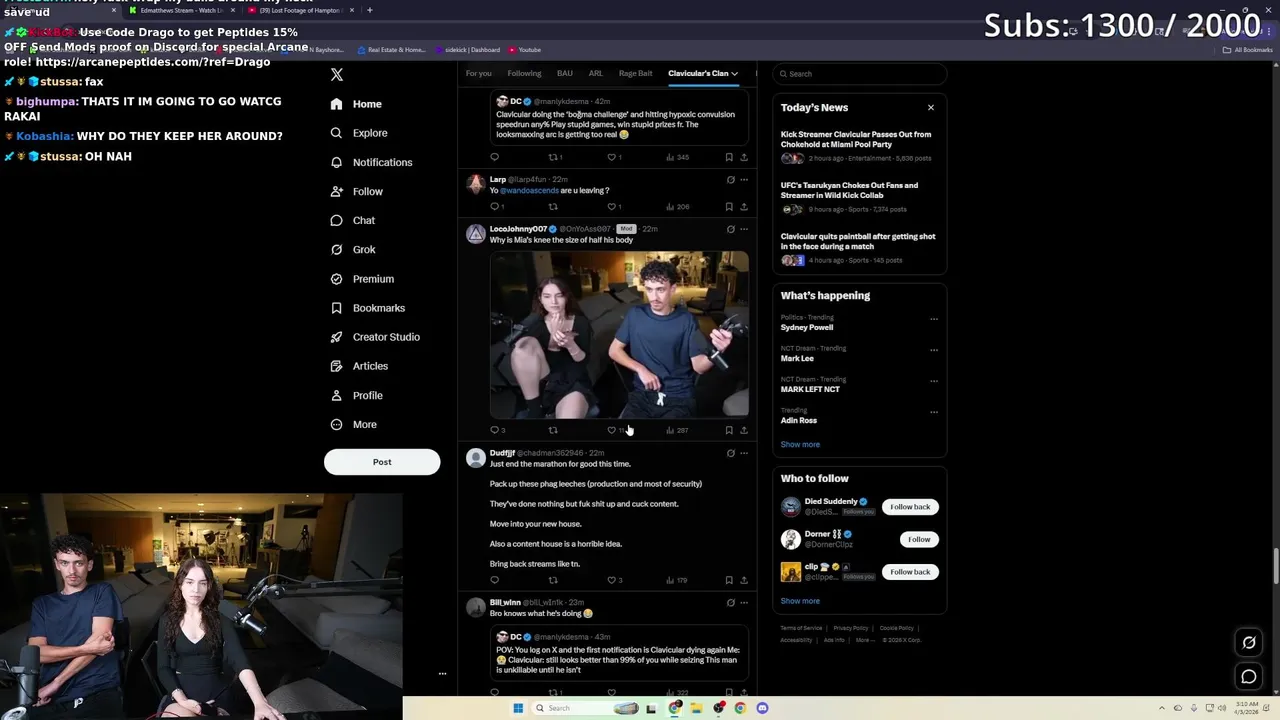Click the Post button

(x=382, y=462)
